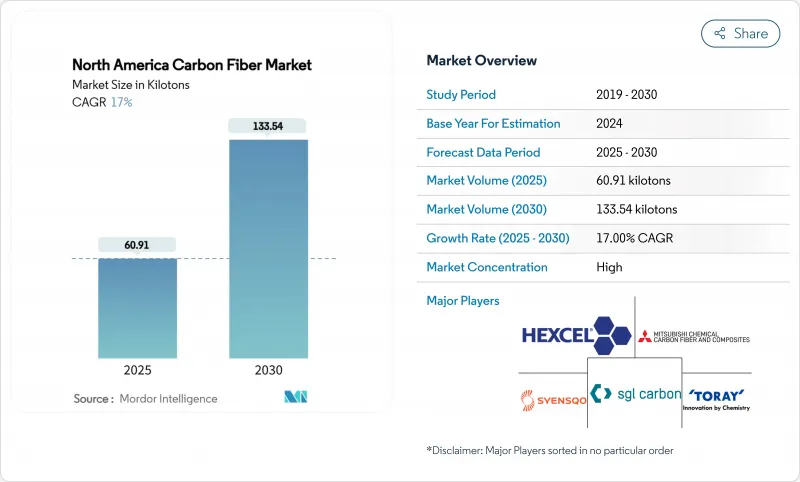Click the Hexcel logo
The image size is (800, 482).
[x=574, y=335]
